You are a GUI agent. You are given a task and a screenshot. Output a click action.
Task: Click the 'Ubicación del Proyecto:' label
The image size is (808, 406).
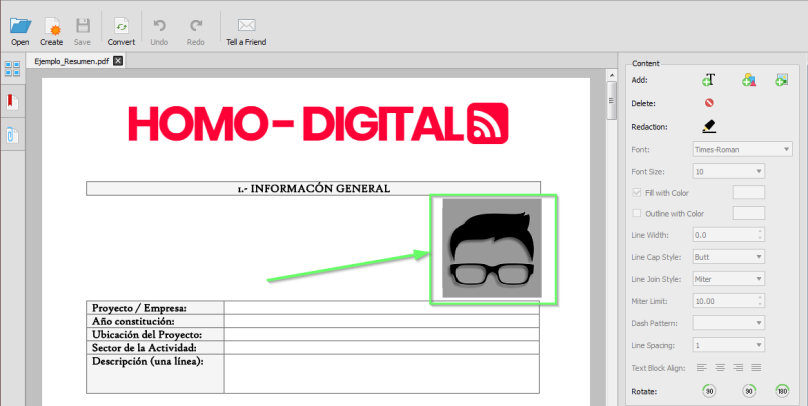(x=147, y=334)
